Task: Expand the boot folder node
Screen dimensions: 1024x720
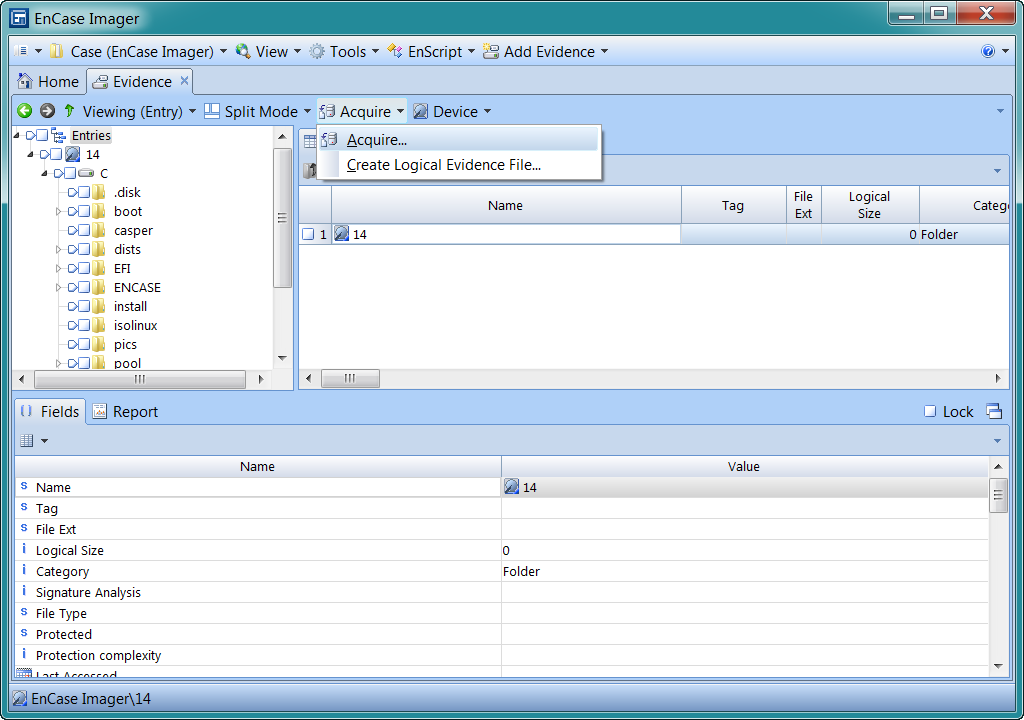Action: click(58, 212)
